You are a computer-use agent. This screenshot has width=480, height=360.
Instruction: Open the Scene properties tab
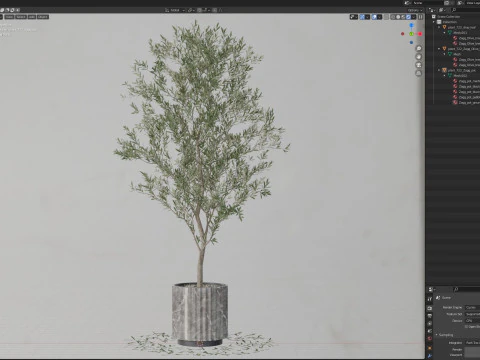coord(430,331)
